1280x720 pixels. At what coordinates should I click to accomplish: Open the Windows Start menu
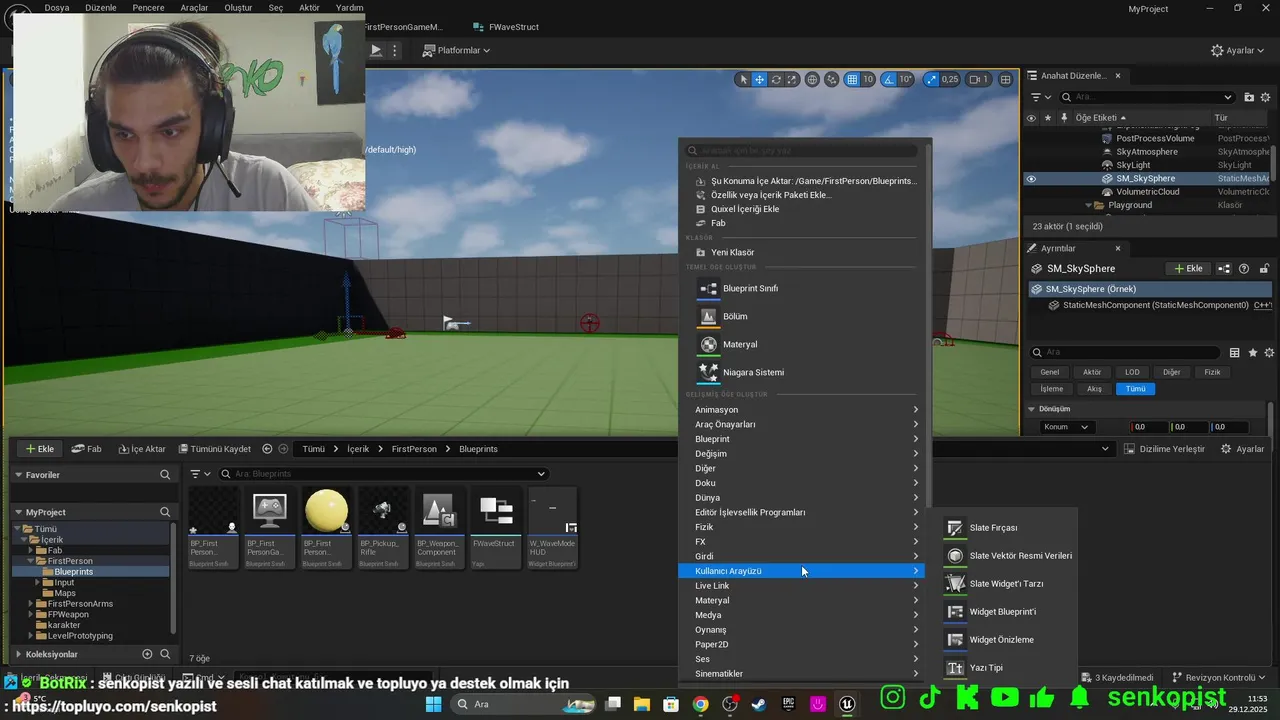pos(434,704)
